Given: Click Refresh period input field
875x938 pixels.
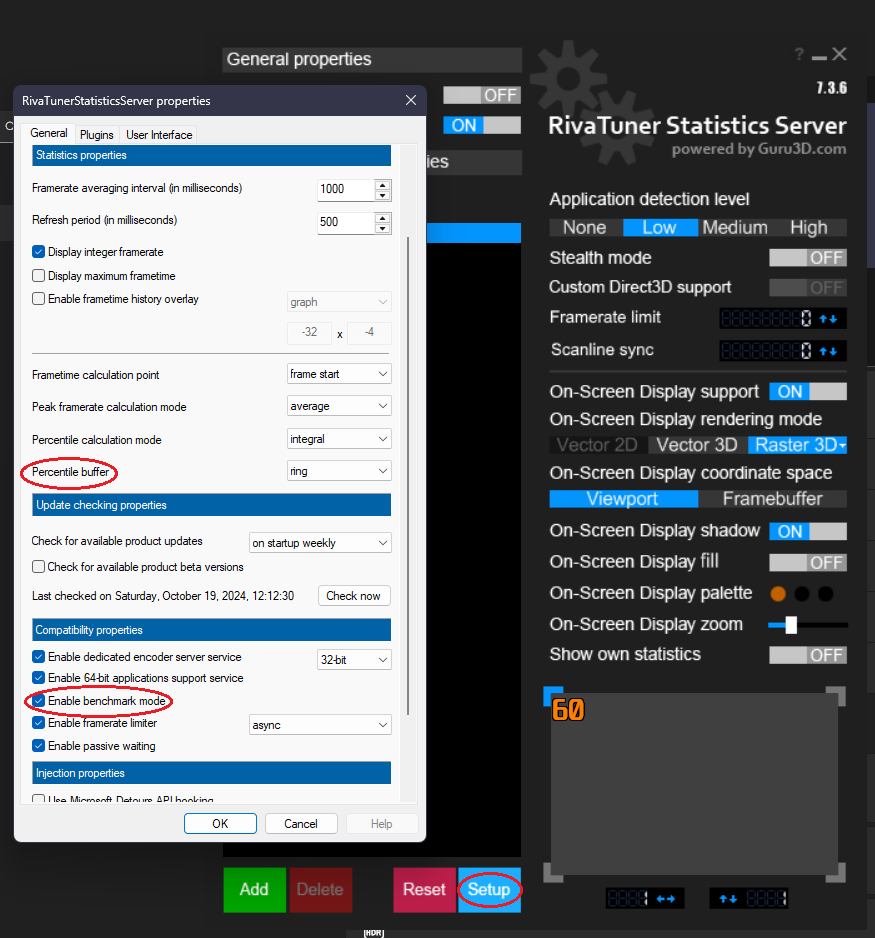Looking at the screenshot, I should coord(346,222).
